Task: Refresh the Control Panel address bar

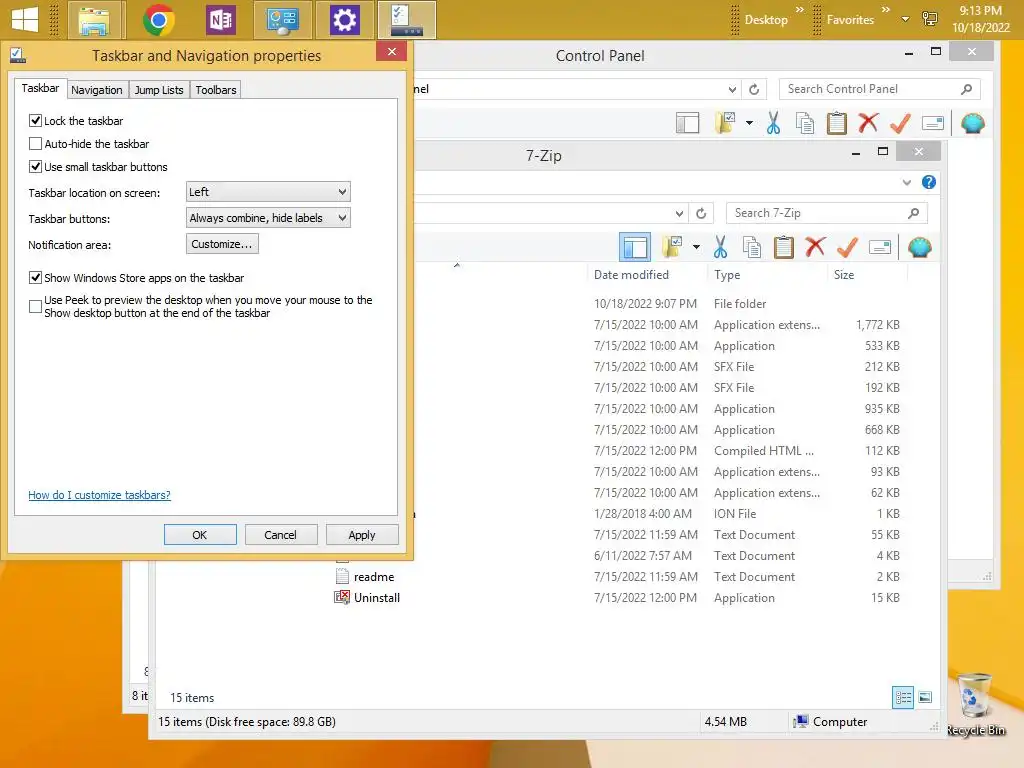Action: click(754, 89)
